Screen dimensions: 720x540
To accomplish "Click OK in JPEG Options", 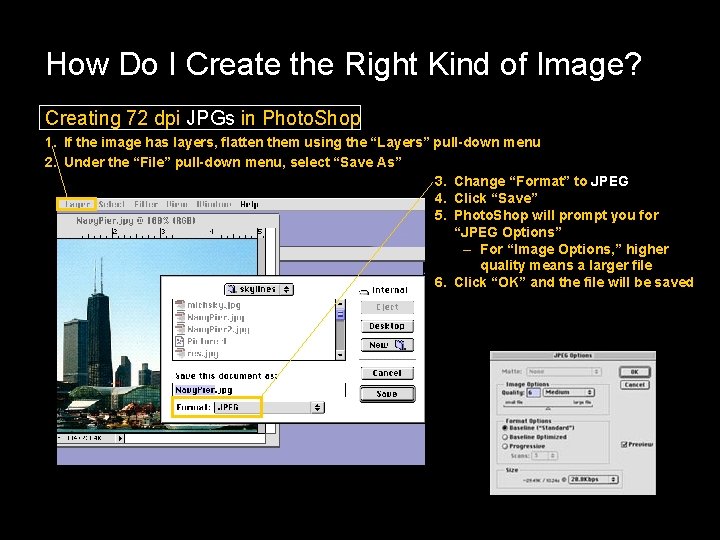I will tap(635, 372).
